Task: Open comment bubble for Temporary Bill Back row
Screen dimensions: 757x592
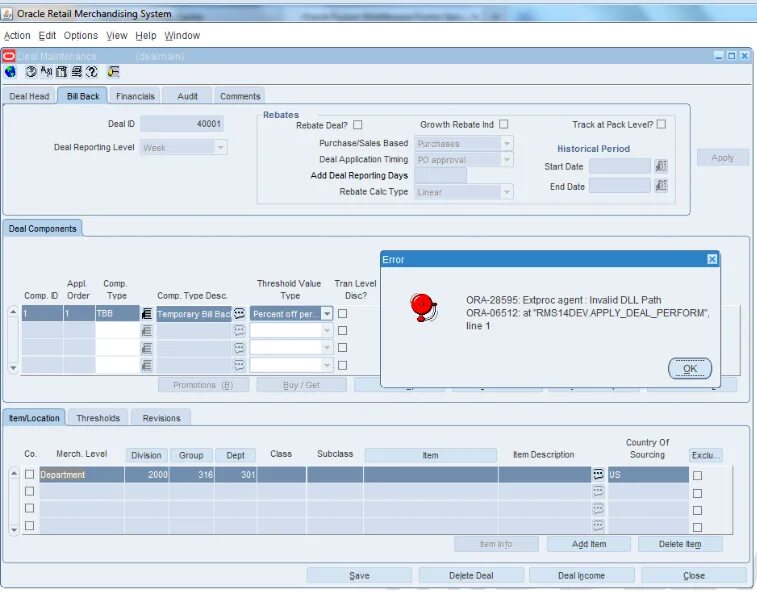Action: click(x=239, y=314)
